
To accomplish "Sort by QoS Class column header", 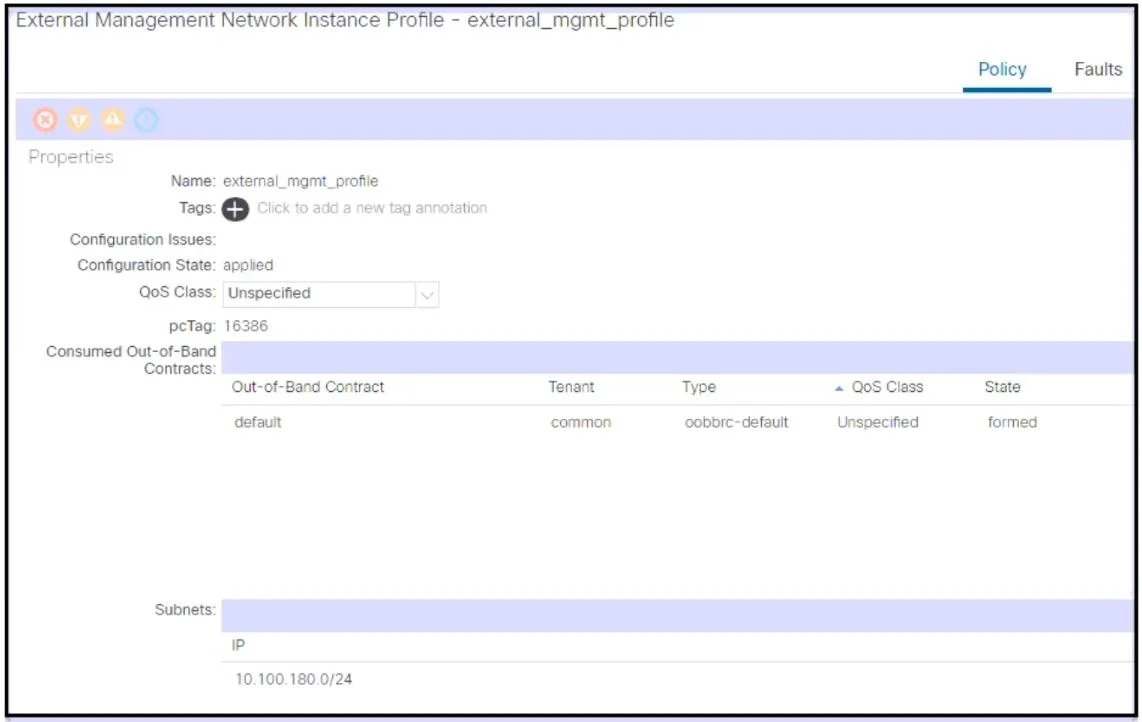I will click(887, 388).
